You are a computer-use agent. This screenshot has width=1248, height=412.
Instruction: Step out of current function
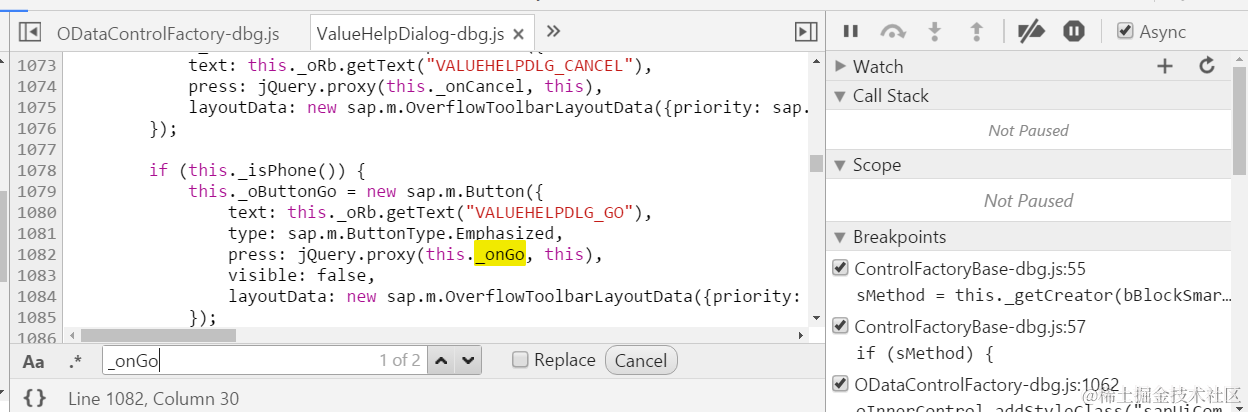point(977,32)
